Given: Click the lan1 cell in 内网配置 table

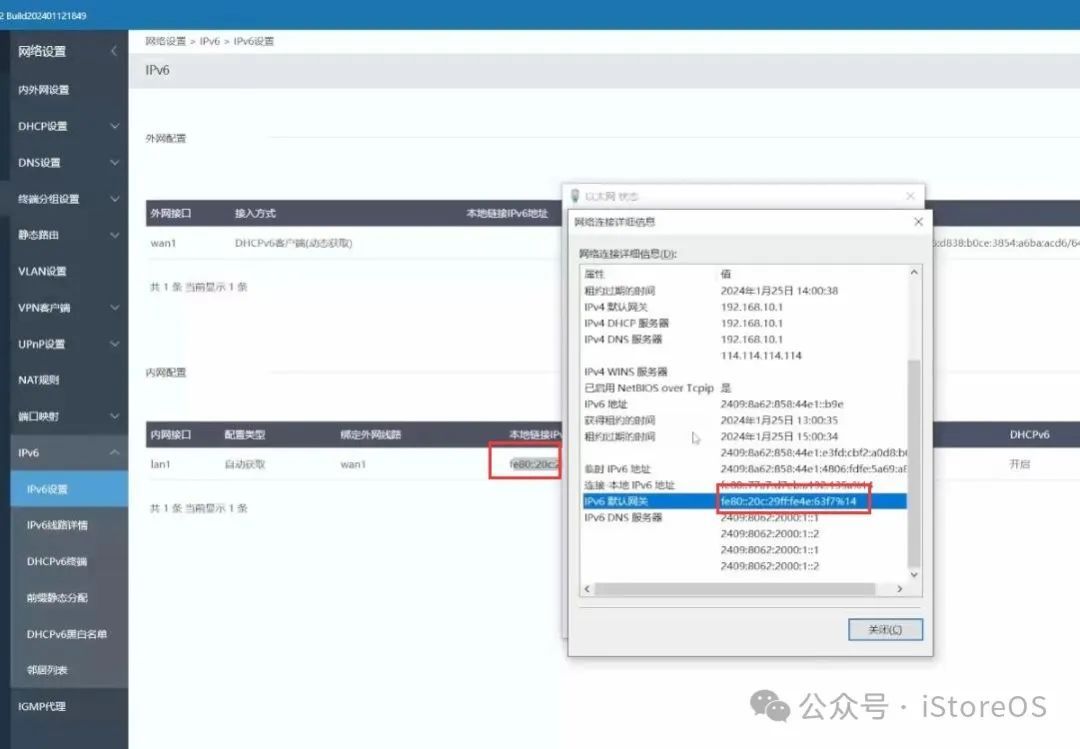Looking at the screenshot, I should 160,464.
